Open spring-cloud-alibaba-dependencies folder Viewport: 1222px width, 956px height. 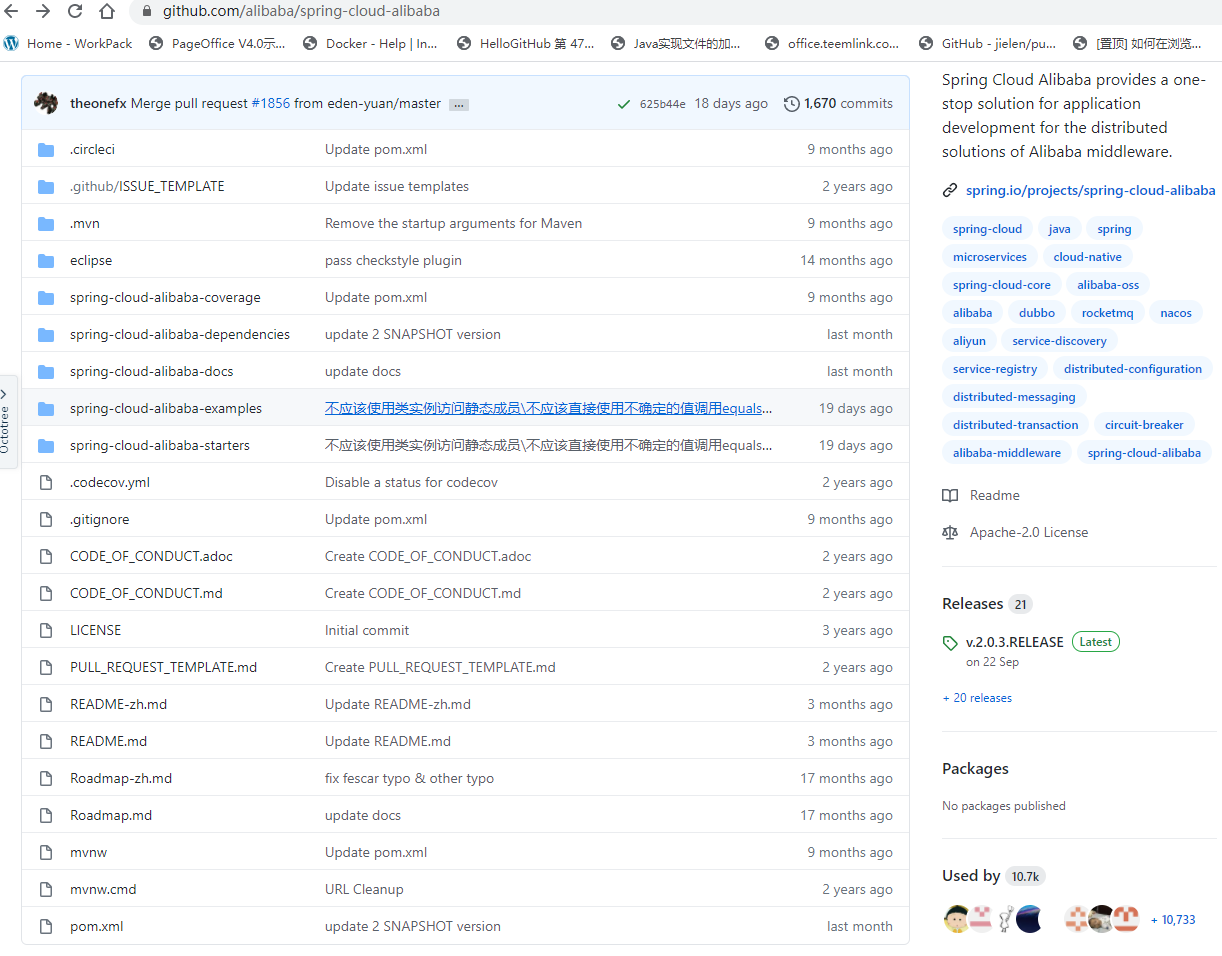click(x=180, y=334)
